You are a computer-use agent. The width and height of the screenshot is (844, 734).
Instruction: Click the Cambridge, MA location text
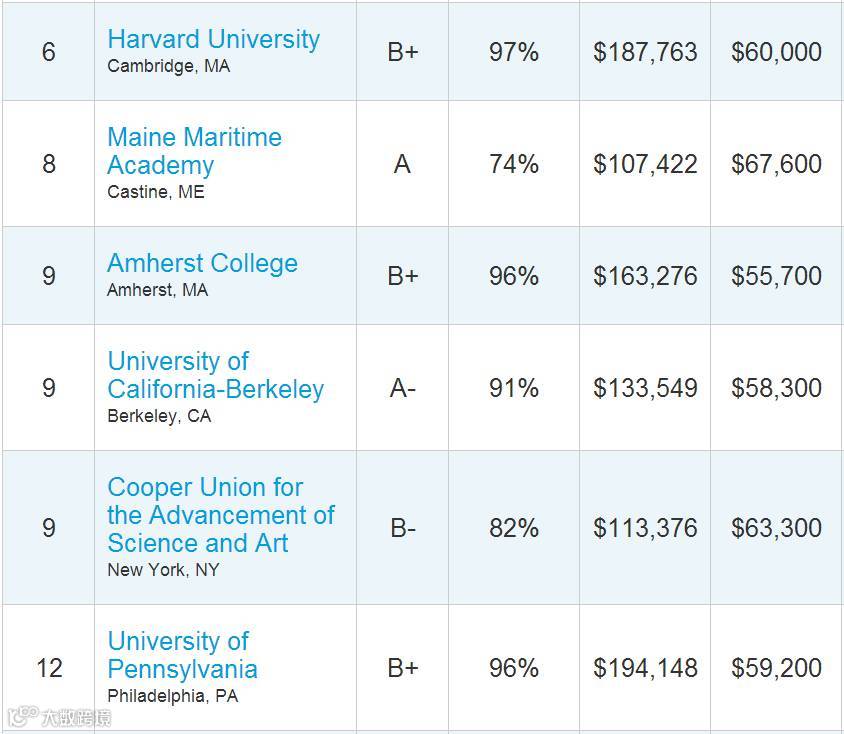click(x=168, y=67)
